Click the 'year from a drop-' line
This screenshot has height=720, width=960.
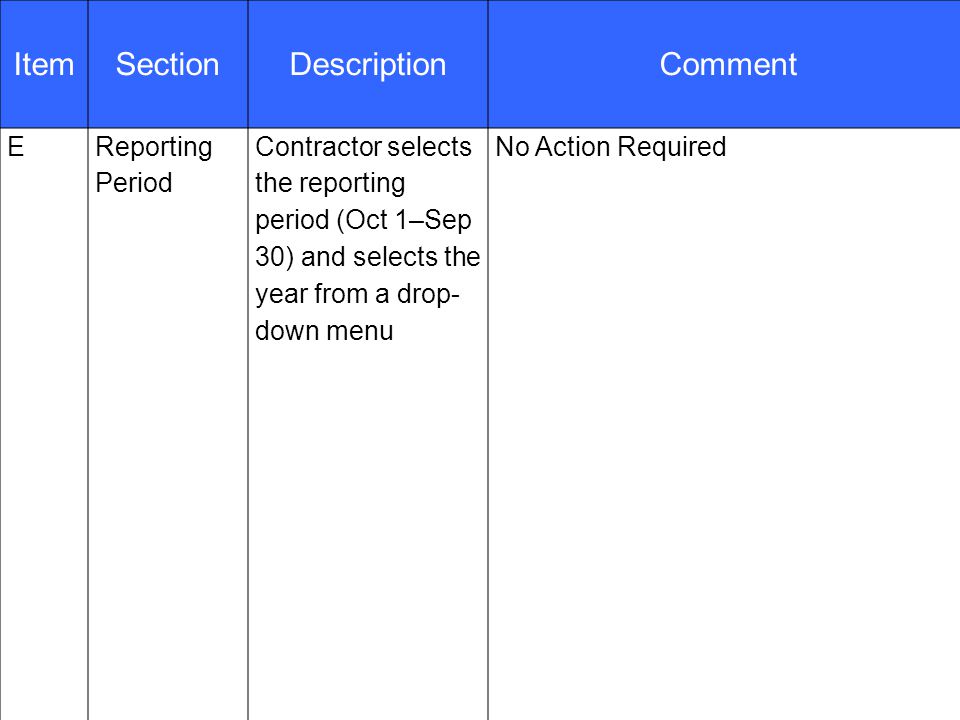click(357, 294)
